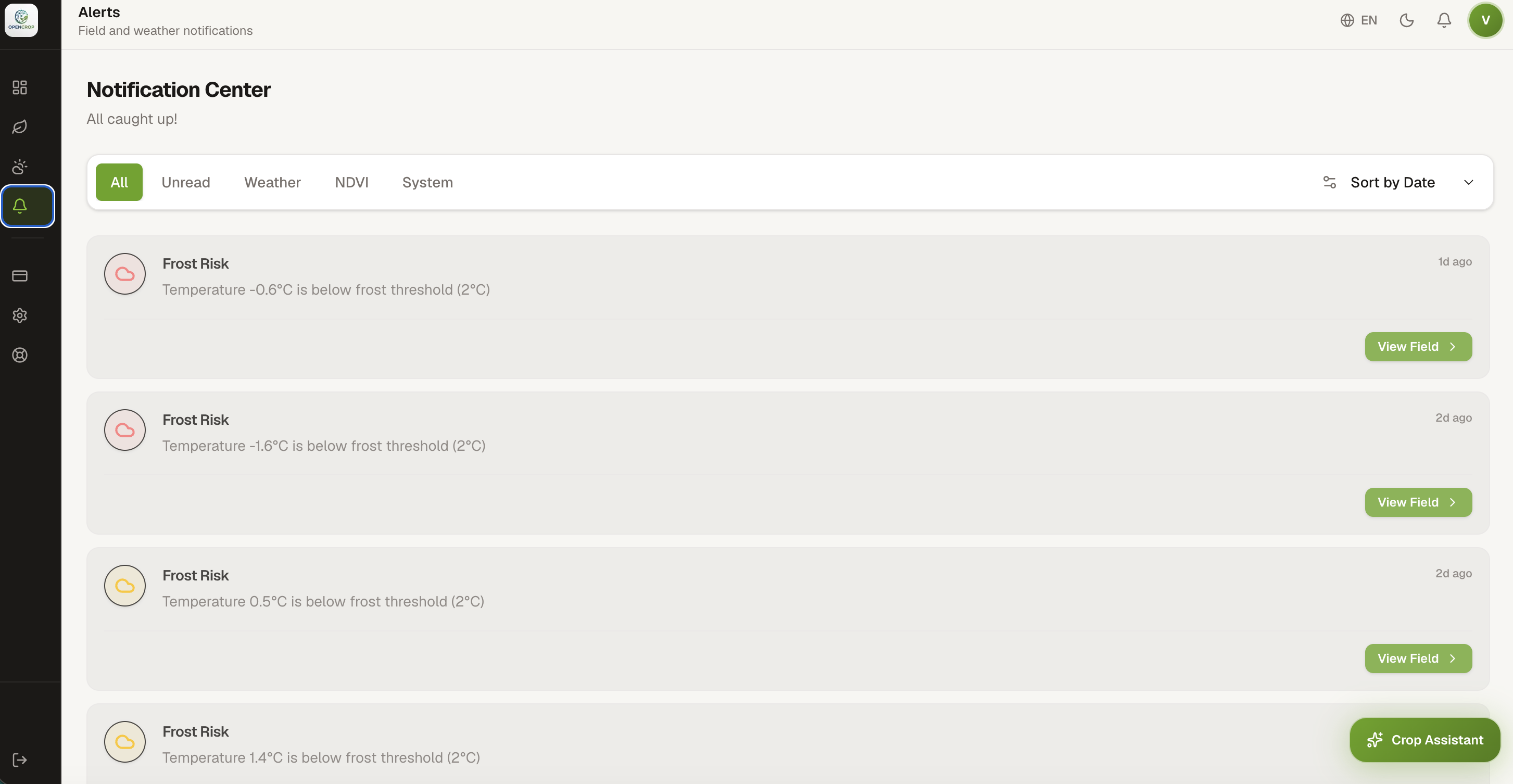Open the user avatar V menu
Screen dimensions: 1513x784
[x=1485, y=20]
